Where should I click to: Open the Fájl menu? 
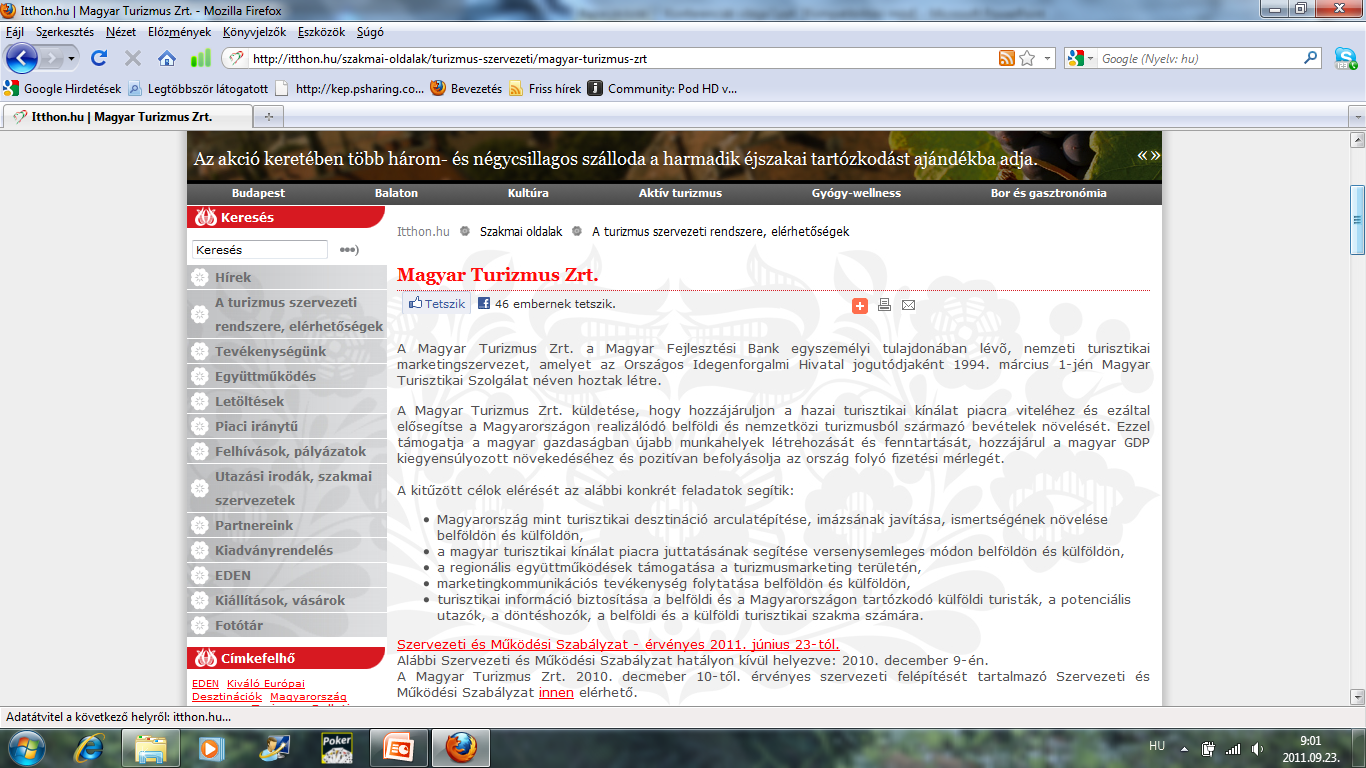(x=15, y=32)
